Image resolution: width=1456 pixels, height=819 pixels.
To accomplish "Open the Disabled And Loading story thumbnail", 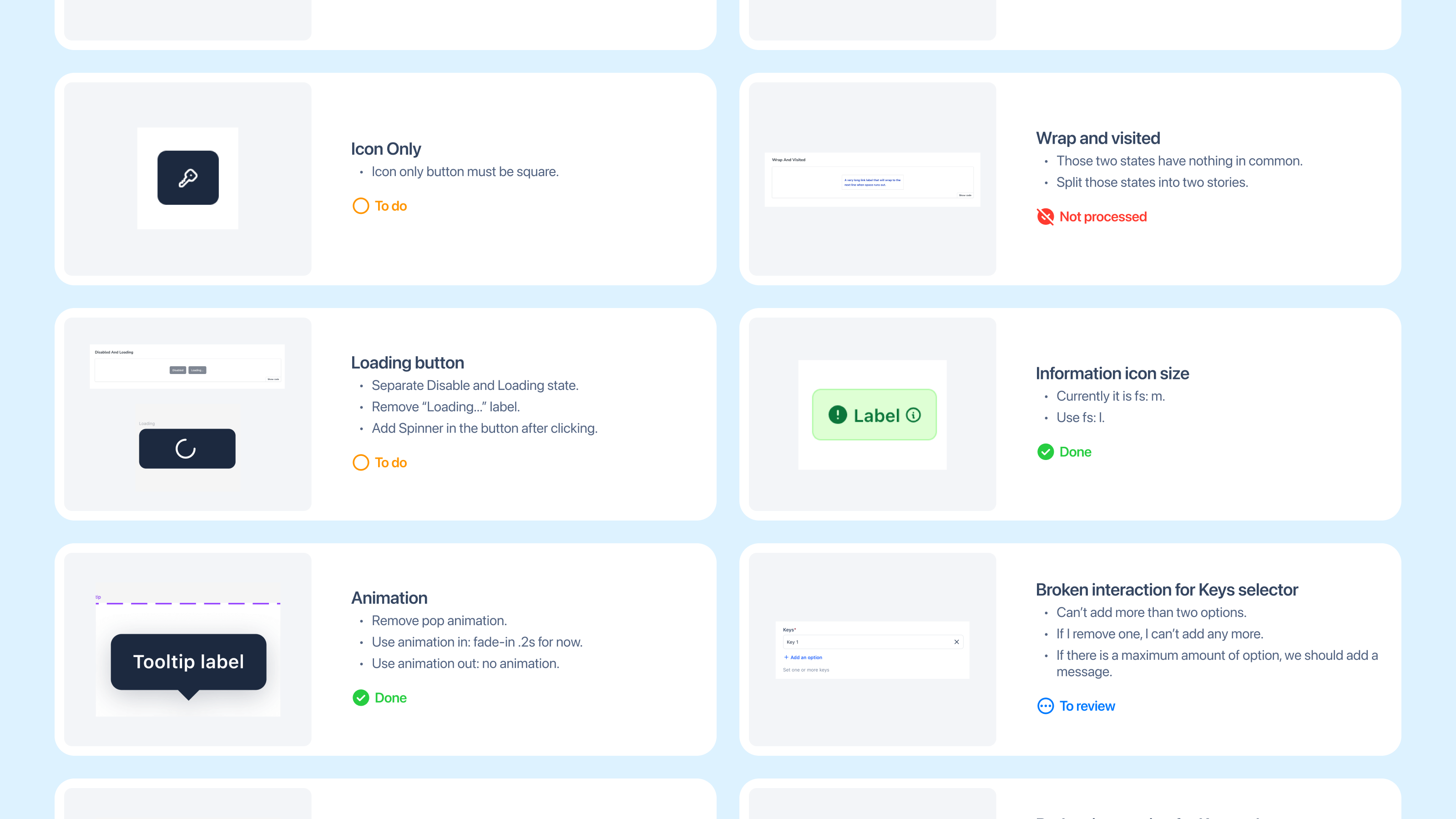I will click(187, 366).
